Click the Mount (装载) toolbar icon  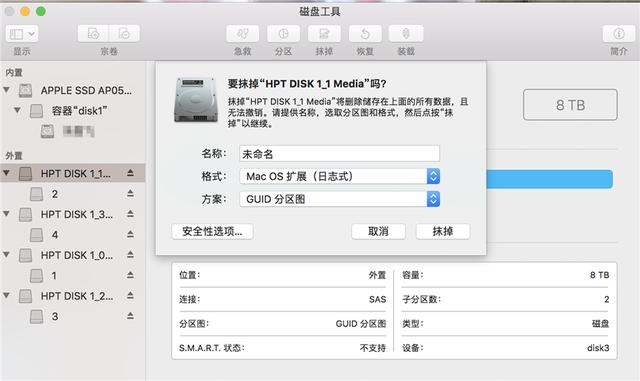tap(406, 34)
